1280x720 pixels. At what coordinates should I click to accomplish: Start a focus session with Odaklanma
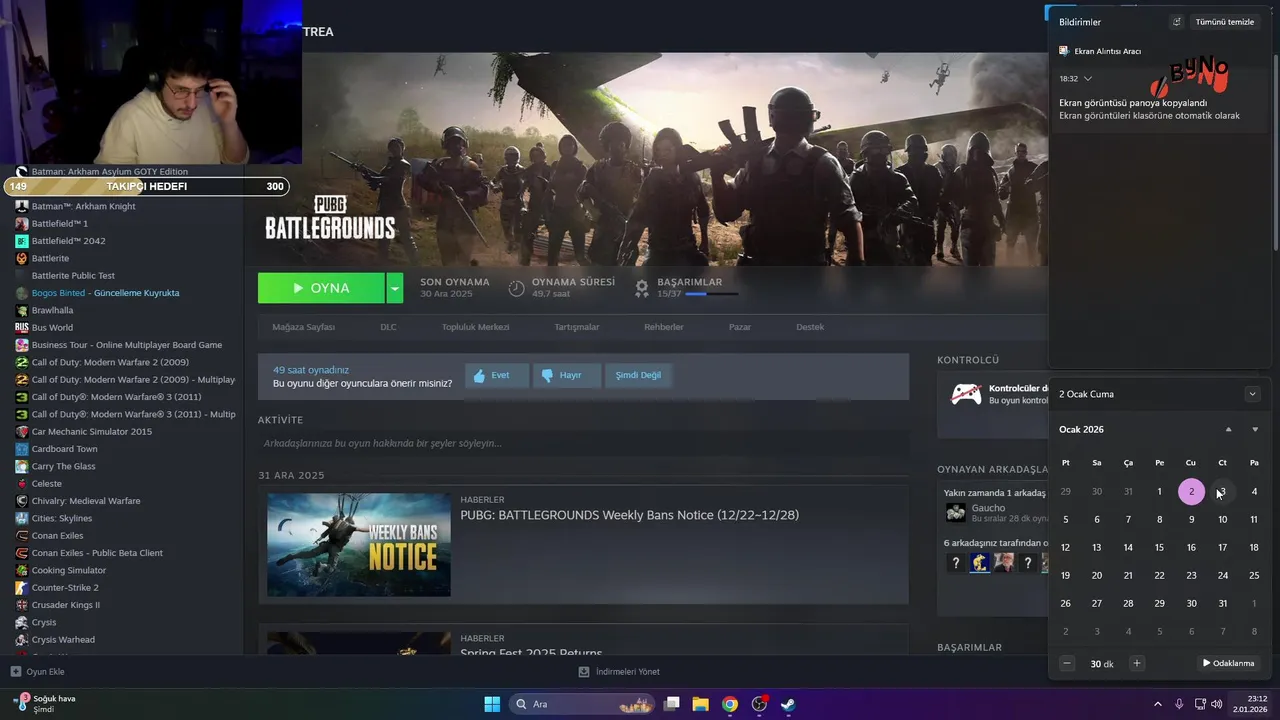(1229, 663)
